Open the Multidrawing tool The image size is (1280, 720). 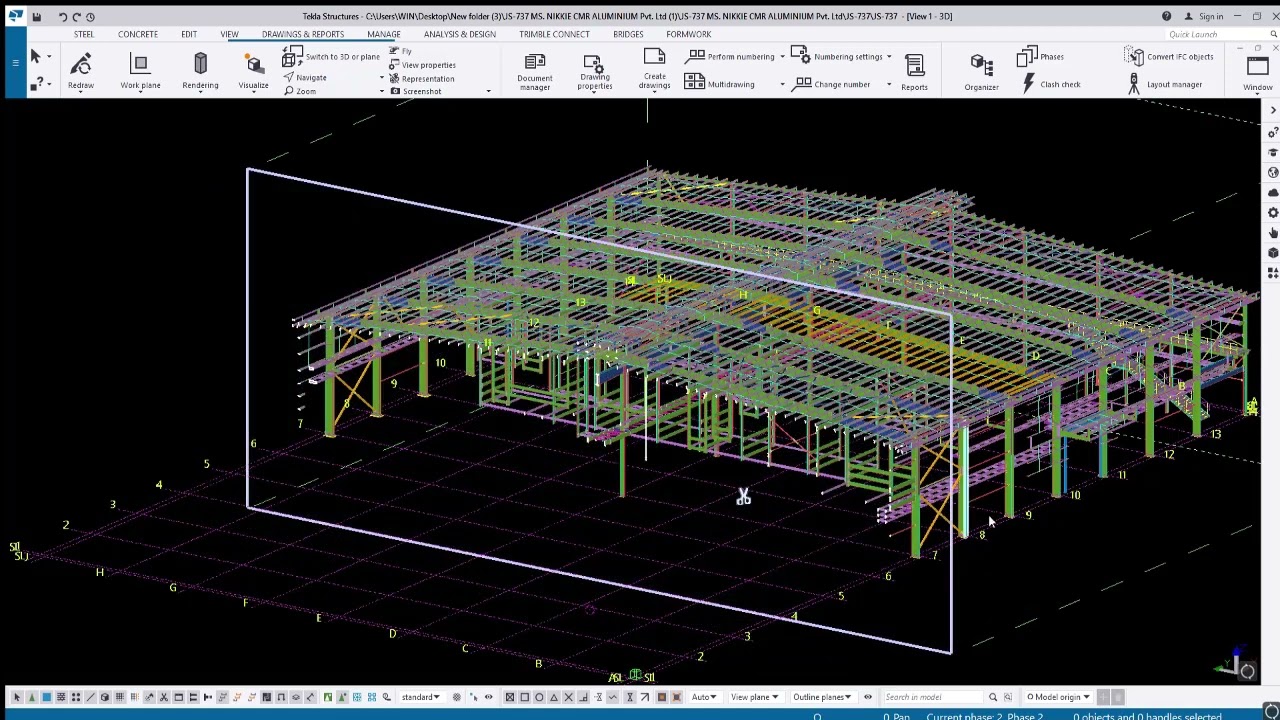click(x=720, y=84)
